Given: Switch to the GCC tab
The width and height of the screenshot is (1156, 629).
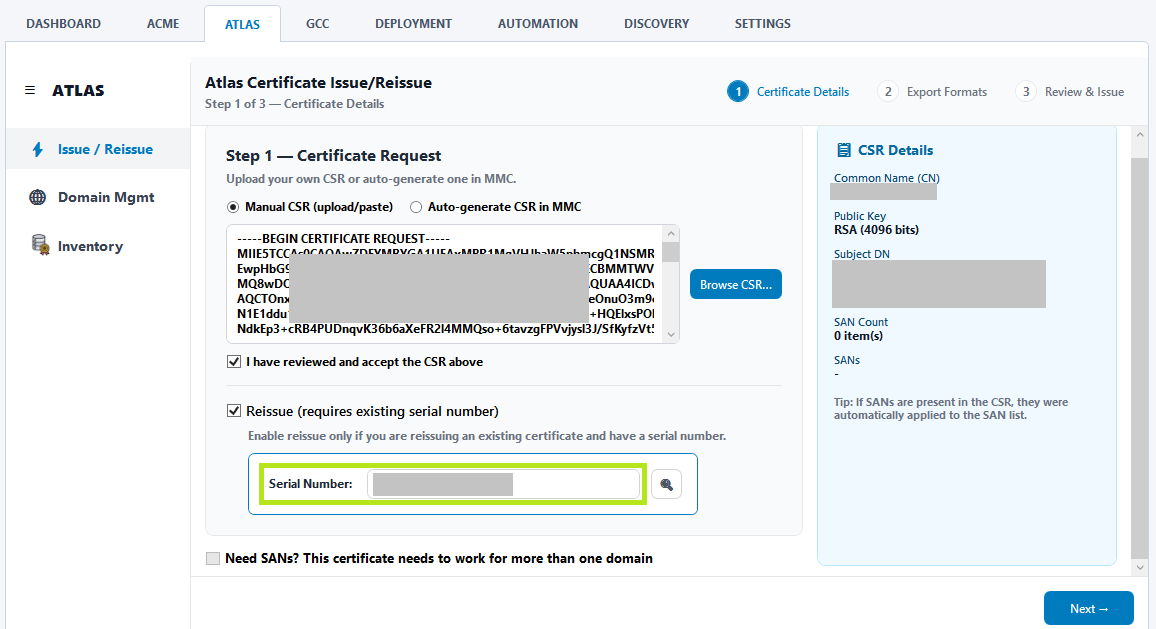Looking at the screenshot, I should (318, 24).
